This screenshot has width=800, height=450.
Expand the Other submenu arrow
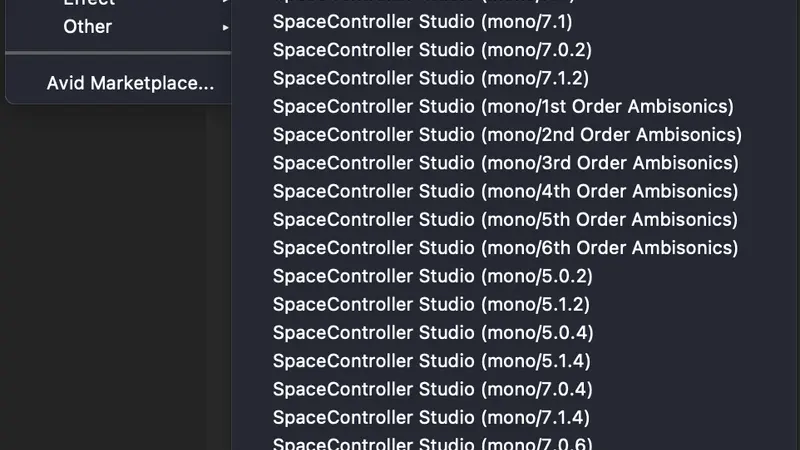[x=225, y=28]
